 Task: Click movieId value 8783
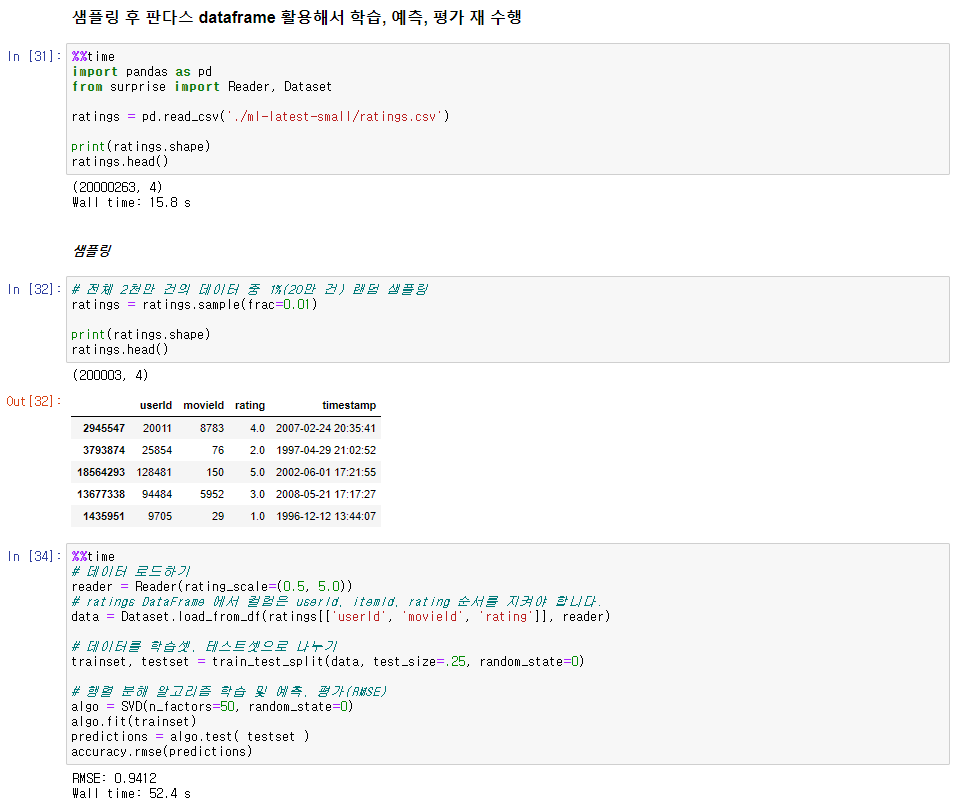point(212,429)
